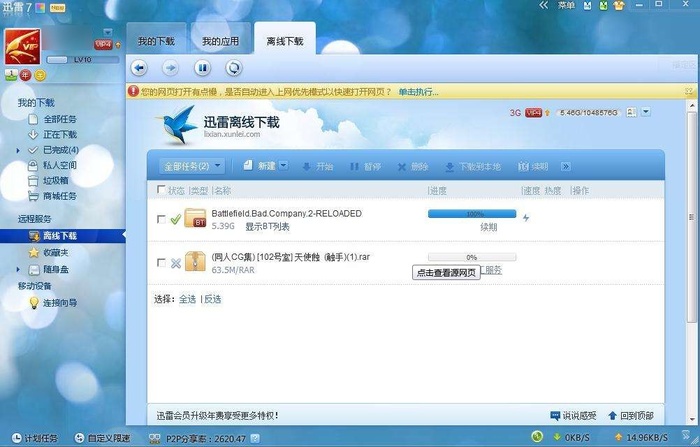Click the 反选 invert selection link
Screen dimensions: 700x447
tap(213, 299)
